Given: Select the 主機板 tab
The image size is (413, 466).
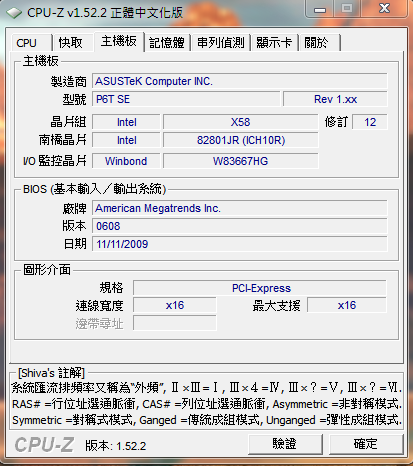Looking at the screenshot, I should [119, 41].
